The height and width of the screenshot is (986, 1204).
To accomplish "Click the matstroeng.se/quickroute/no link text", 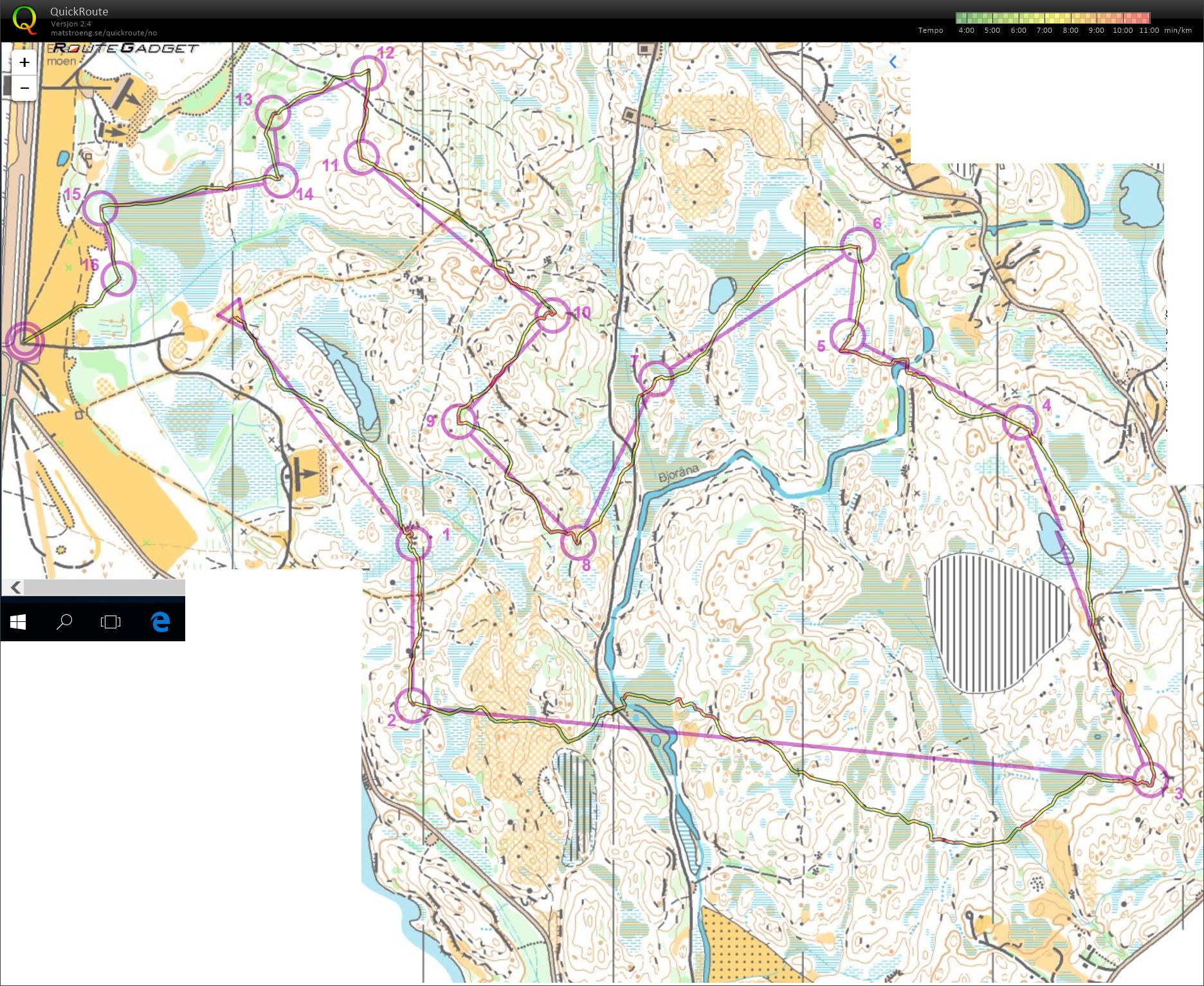I will point(104,33).
